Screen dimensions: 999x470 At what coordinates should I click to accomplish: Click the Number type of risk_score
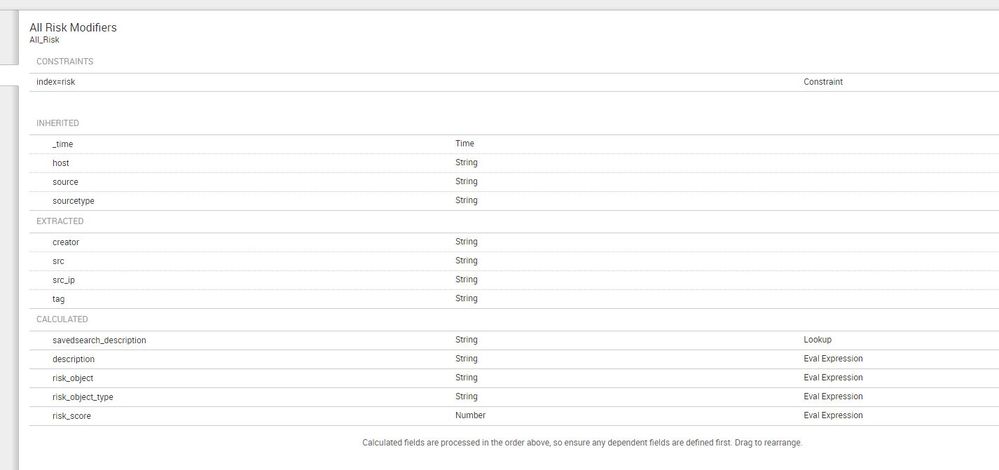[x=470, y=416]
